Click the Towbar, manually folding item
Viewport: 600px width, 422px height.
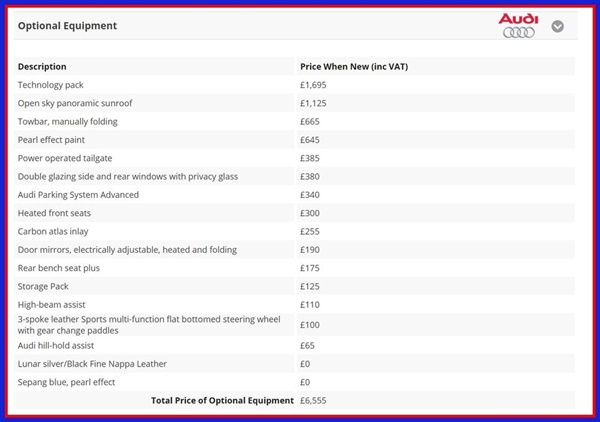click(67, 122)
